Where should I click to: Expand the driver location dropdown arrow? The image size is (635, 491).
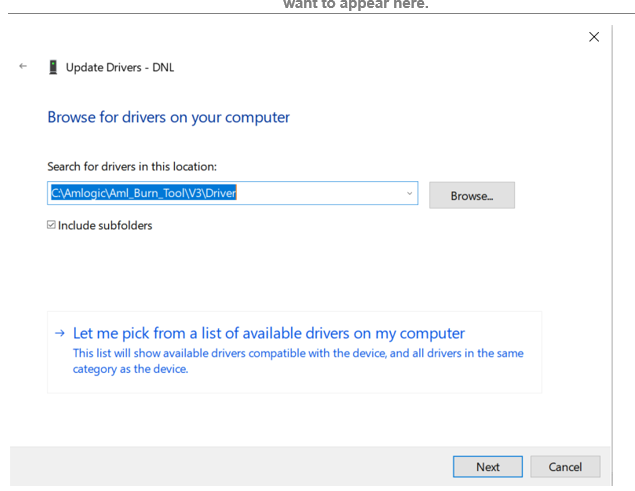409,193
